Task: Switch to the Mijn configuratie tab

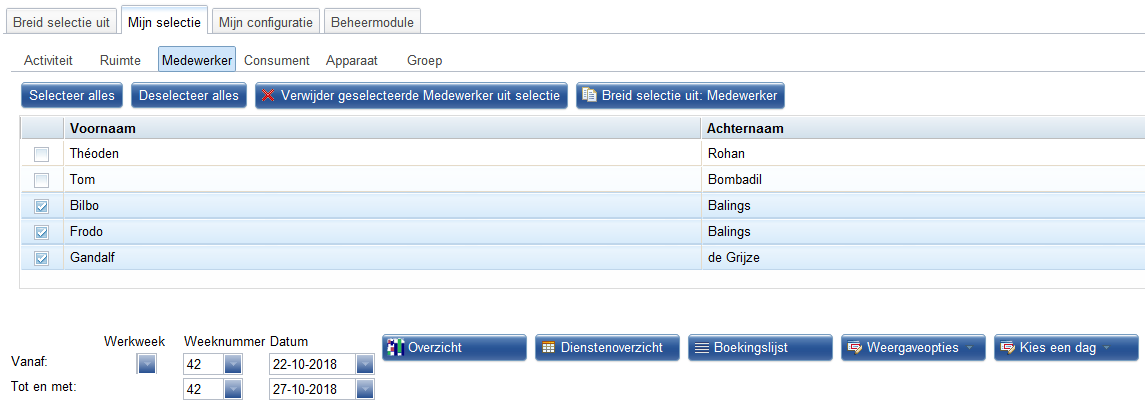Action: click(x=266, y=23)
